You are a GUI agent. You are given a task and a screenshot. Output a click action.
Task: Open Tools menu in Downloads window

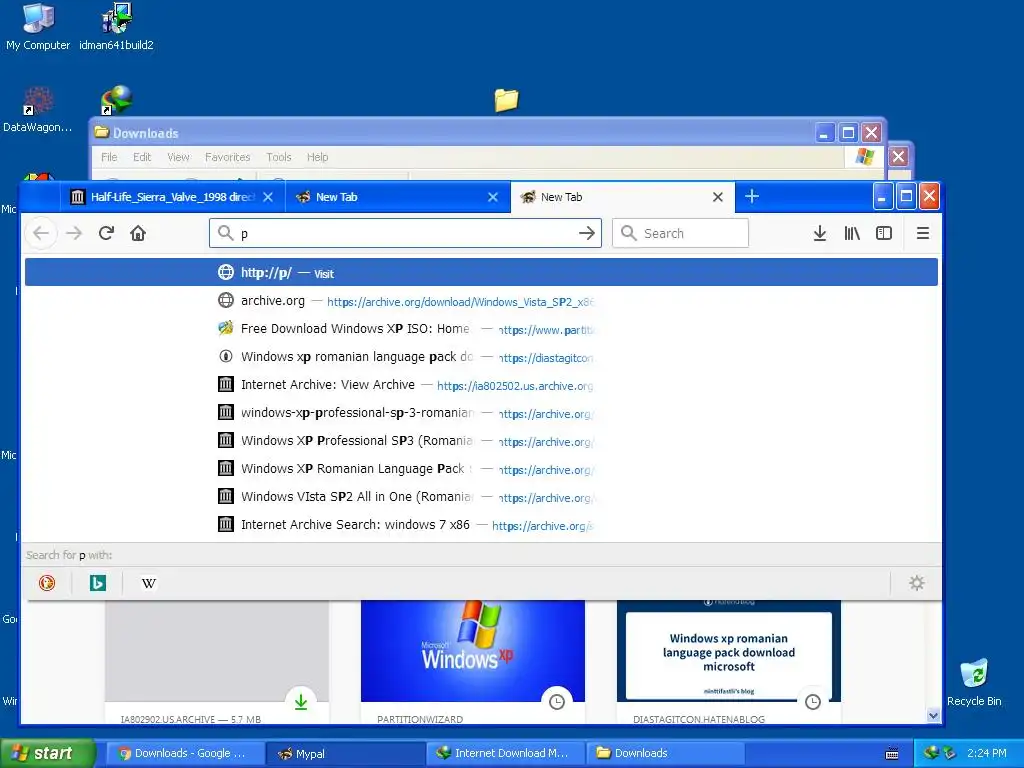point(279,157)
